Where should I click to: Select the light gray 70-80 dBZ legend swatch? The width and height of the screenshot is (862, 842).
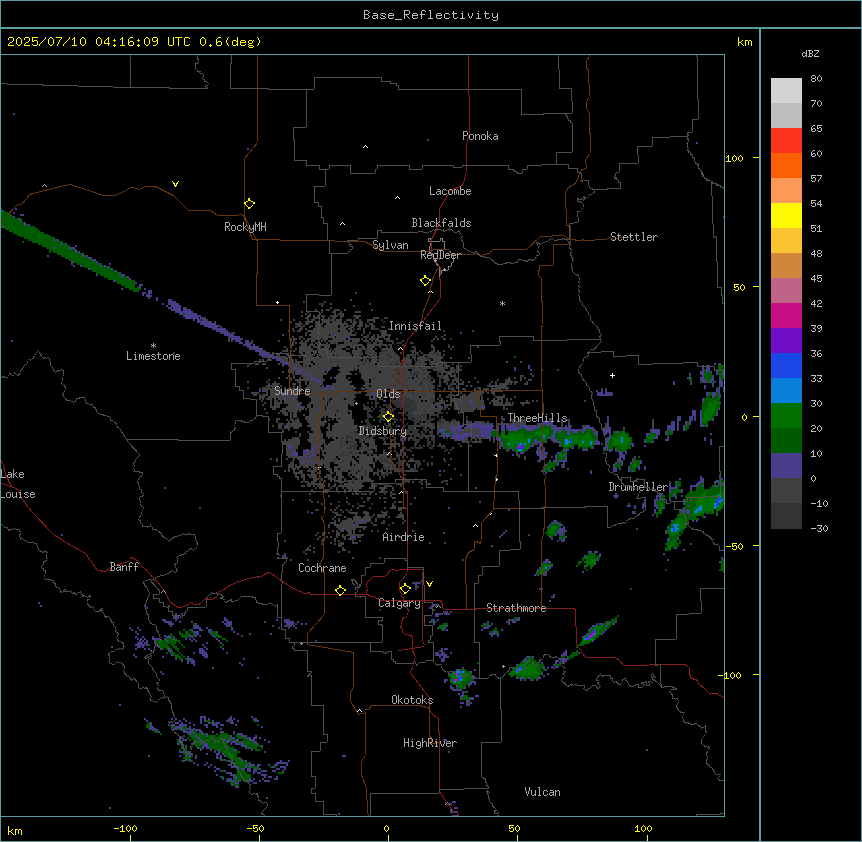pos(786,91)
